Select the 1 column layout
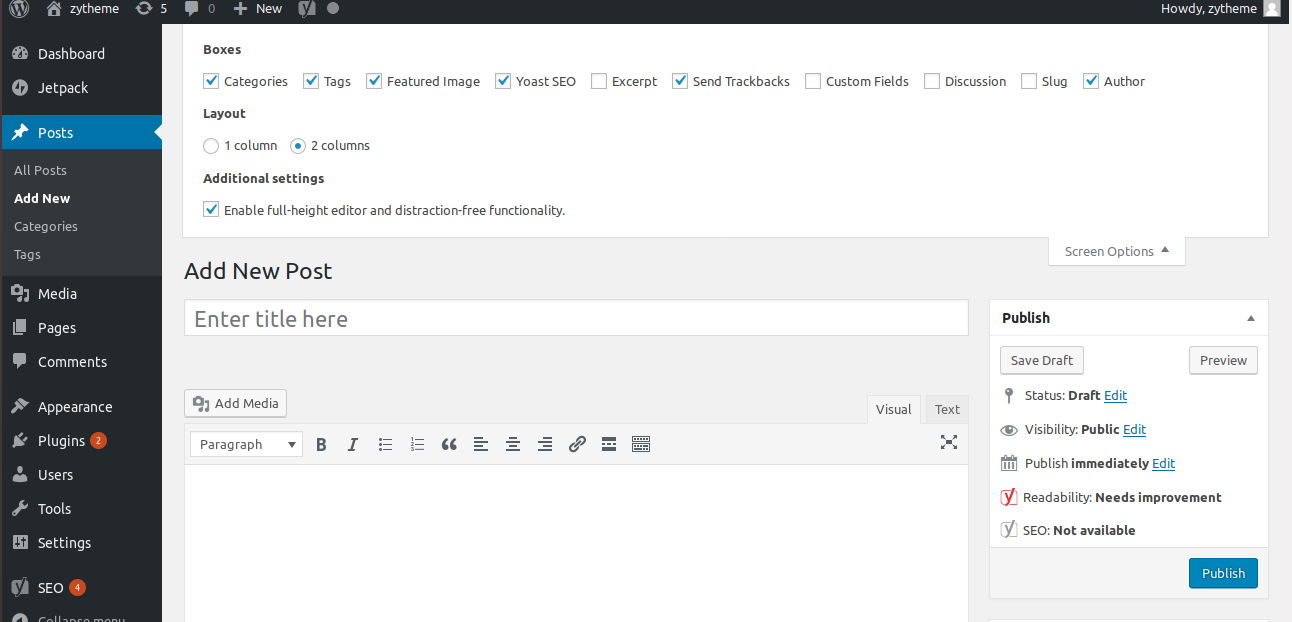Image resolution: width=1292 pixels, height=622 pixels. 211,146
